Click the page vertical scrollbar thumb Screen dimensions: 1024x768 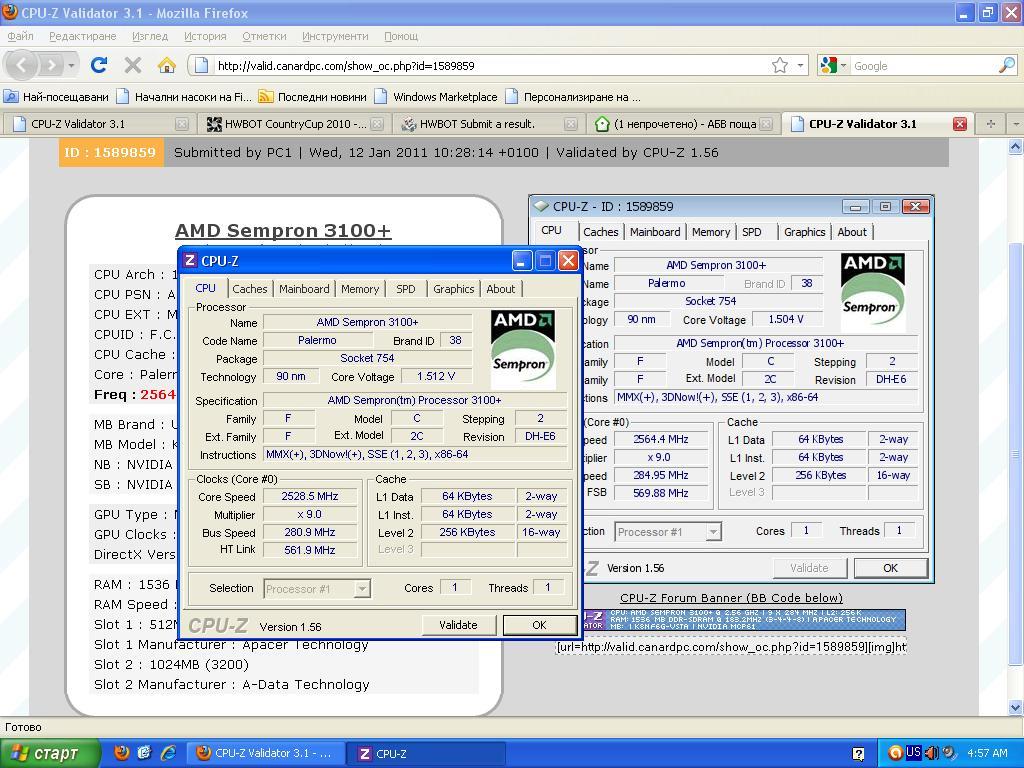click(1016, 455)
